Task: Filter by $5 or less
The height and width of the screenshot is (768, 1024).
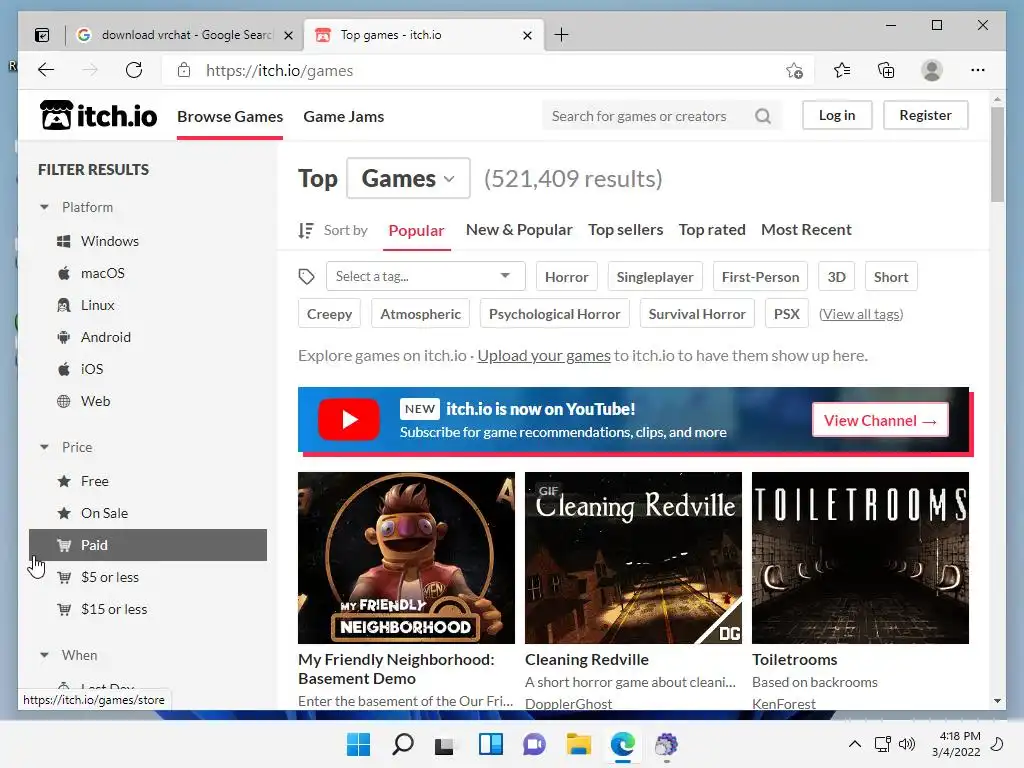Action: [110, 577]
